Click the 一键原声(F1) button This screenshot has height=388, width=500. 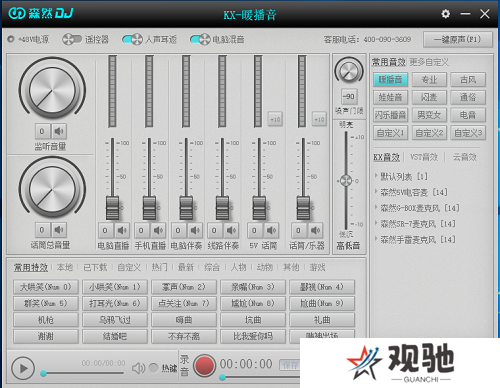point(458,40)
